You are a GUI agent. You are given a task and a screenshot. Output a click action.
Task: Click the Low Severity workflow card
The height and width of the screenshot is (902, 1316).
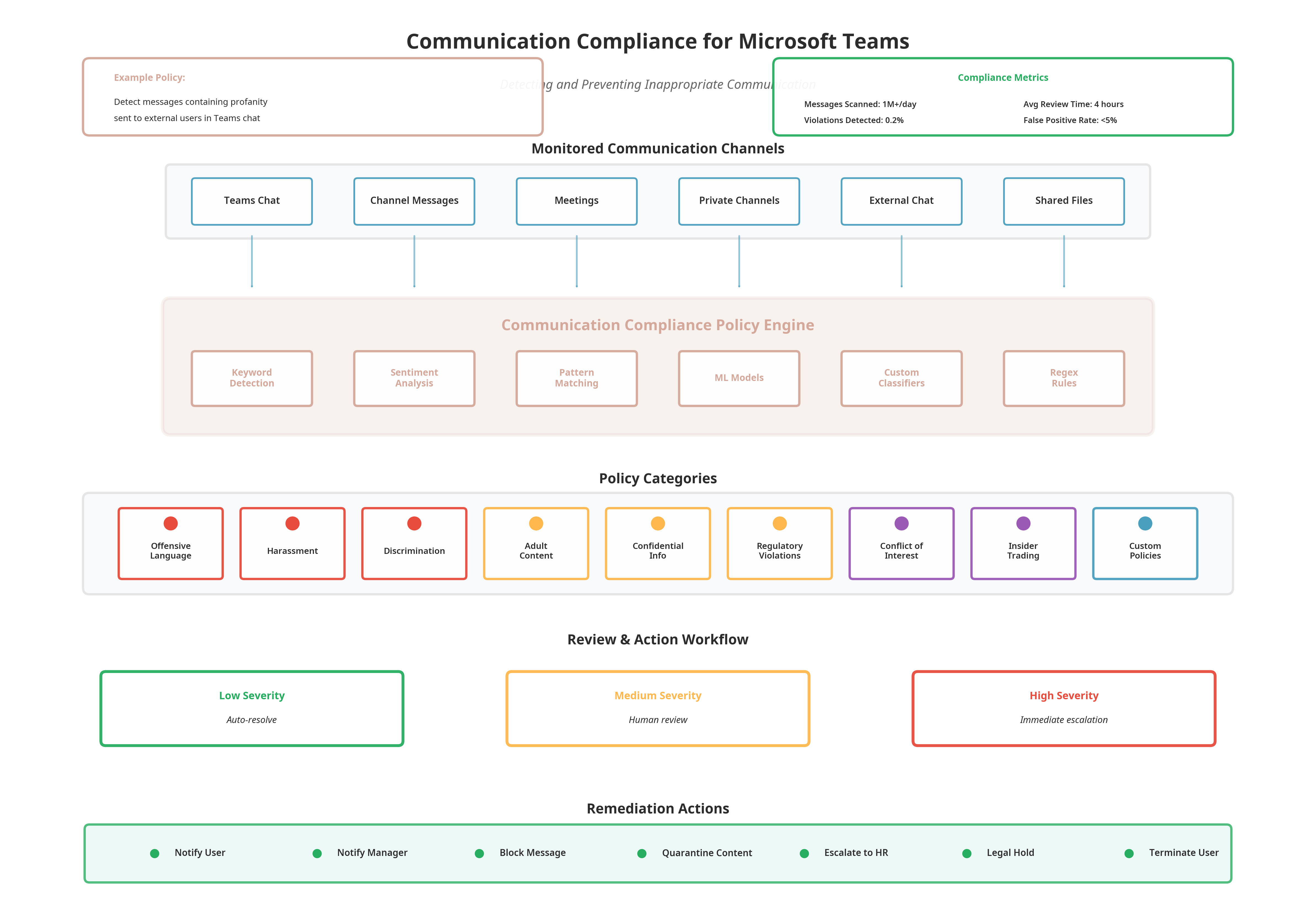click(251, 708)
